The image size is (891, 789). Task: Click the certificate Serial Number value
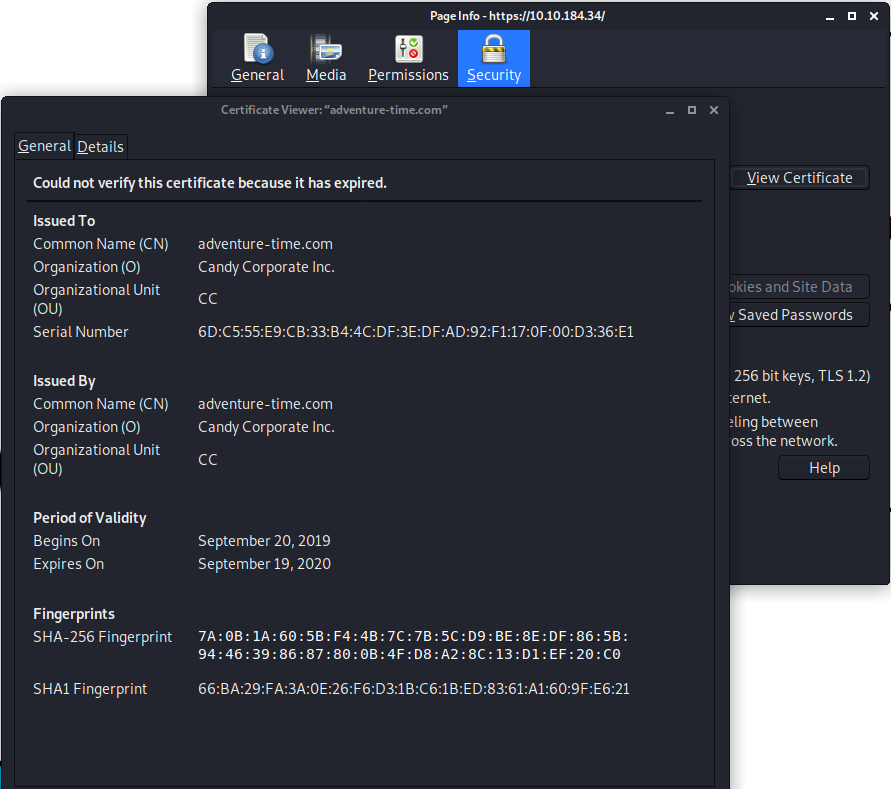click(415, 332)
